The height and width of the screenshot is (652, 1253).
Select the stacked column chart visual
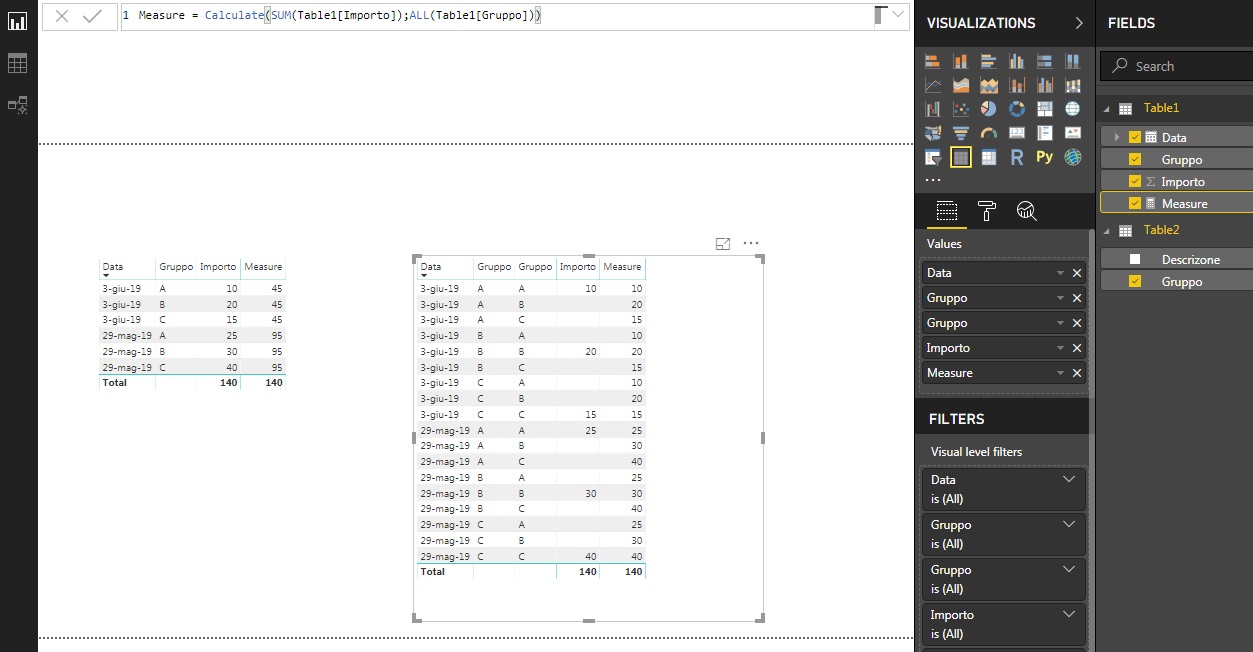[x=961, y=61]
